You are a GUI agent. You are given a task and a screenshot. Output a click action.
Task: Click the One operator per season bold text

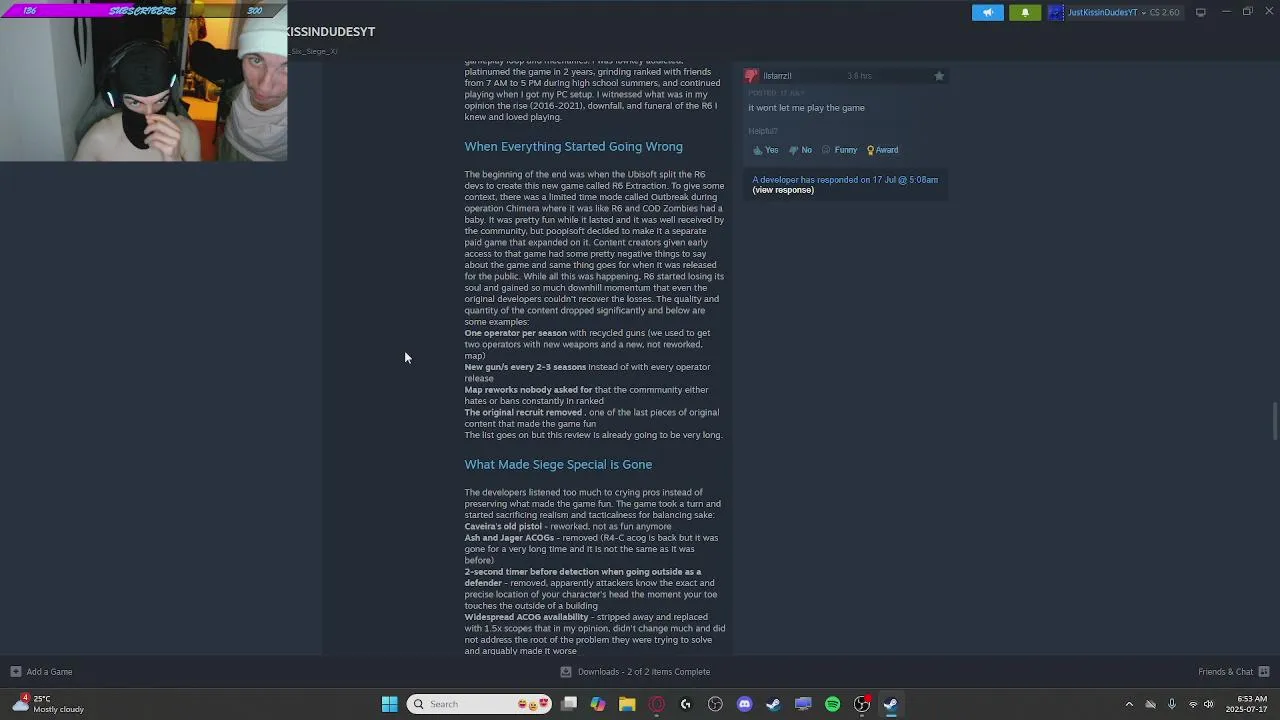(x=515, y=333)
